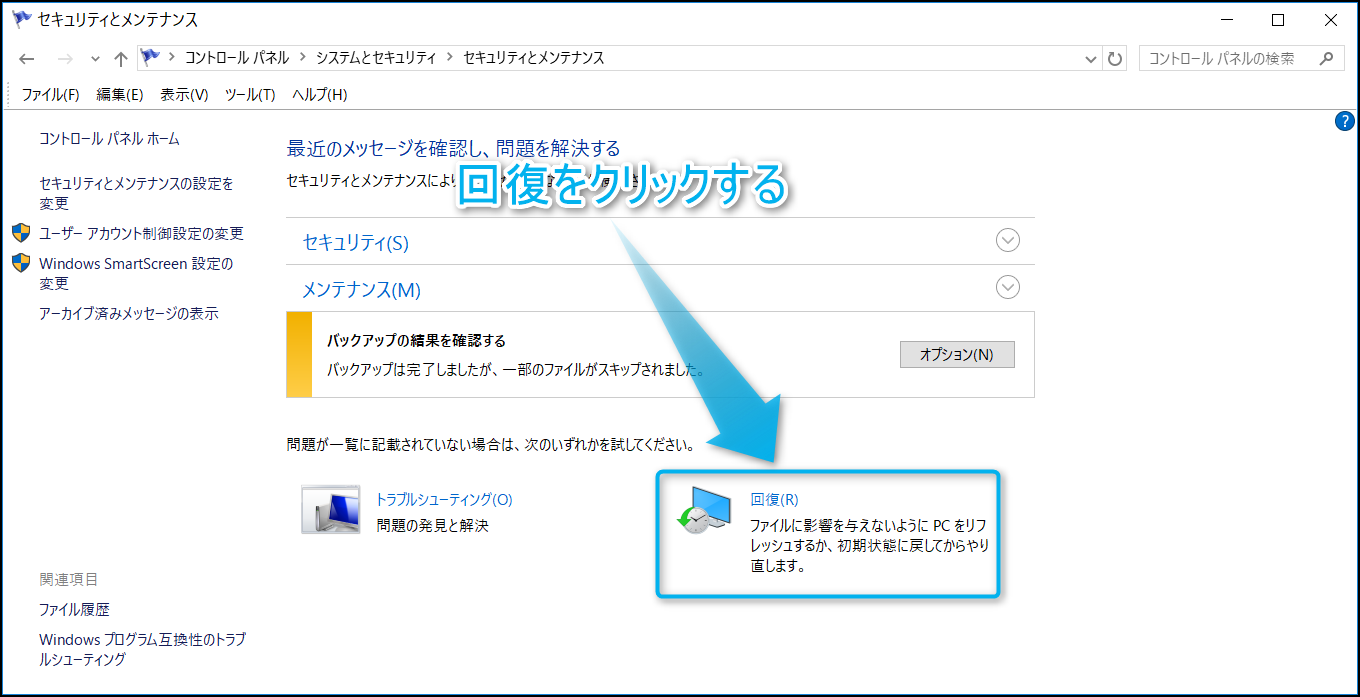Click the blue help question mark icon
The height and width of the screenshot is (697, 1360).
[x=1344, y=122]
